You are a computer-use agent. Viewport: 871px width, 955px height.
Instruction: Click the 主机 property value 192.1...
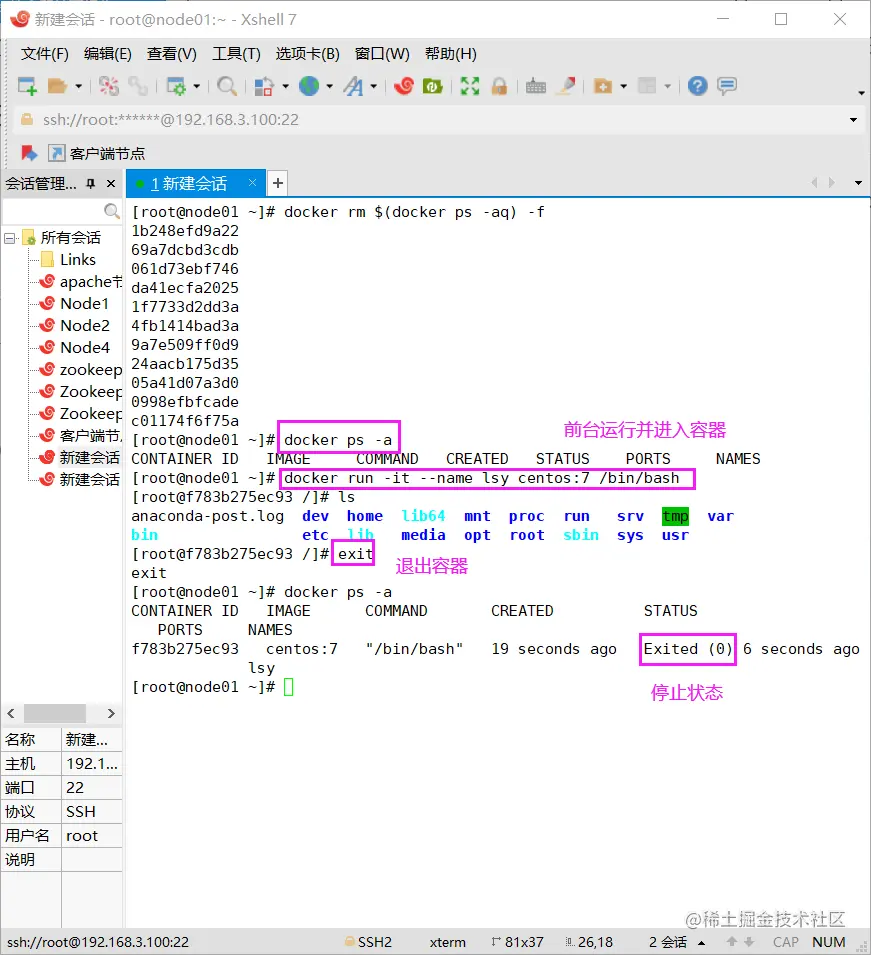click(x=92, y=764)
